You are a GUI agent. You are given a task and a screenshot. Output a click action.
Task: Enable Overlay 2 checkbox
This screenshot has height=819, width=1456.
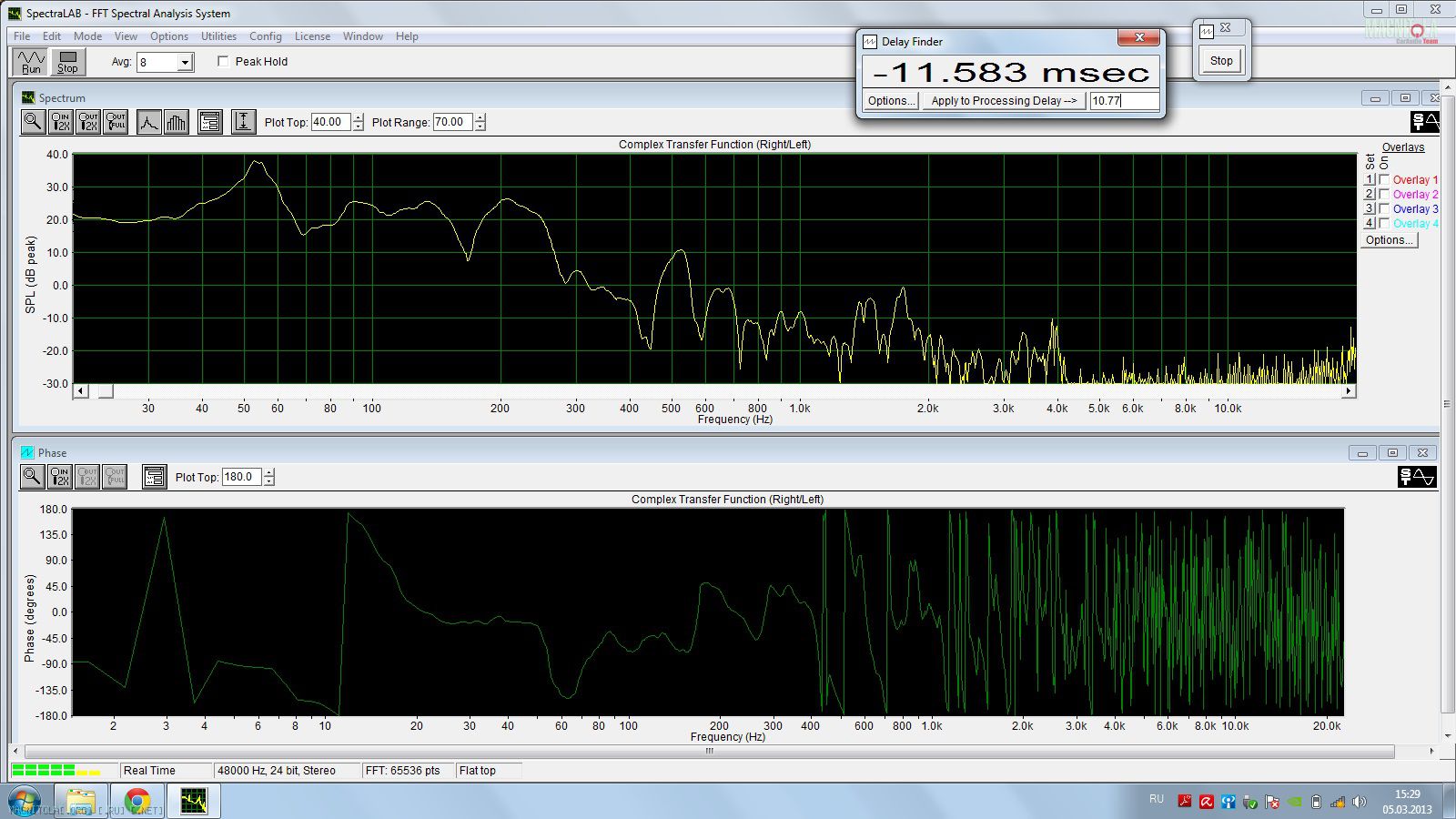1384,195
